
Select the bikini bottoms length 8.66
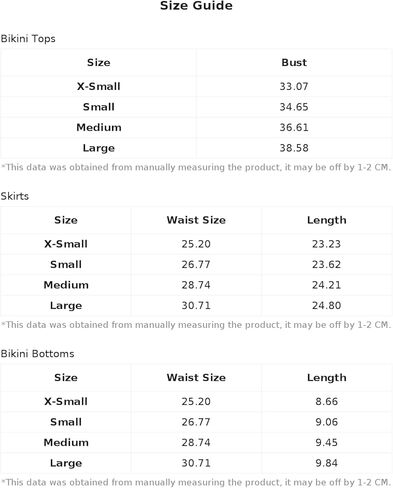coord(326,401)
